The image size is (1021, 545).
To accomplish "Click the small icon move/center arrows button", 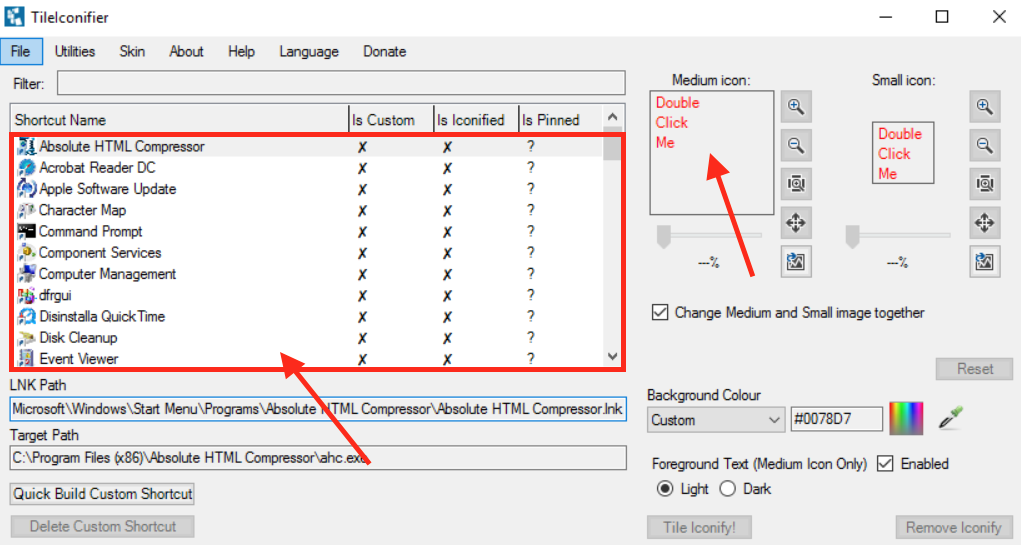I will (985, 223).
